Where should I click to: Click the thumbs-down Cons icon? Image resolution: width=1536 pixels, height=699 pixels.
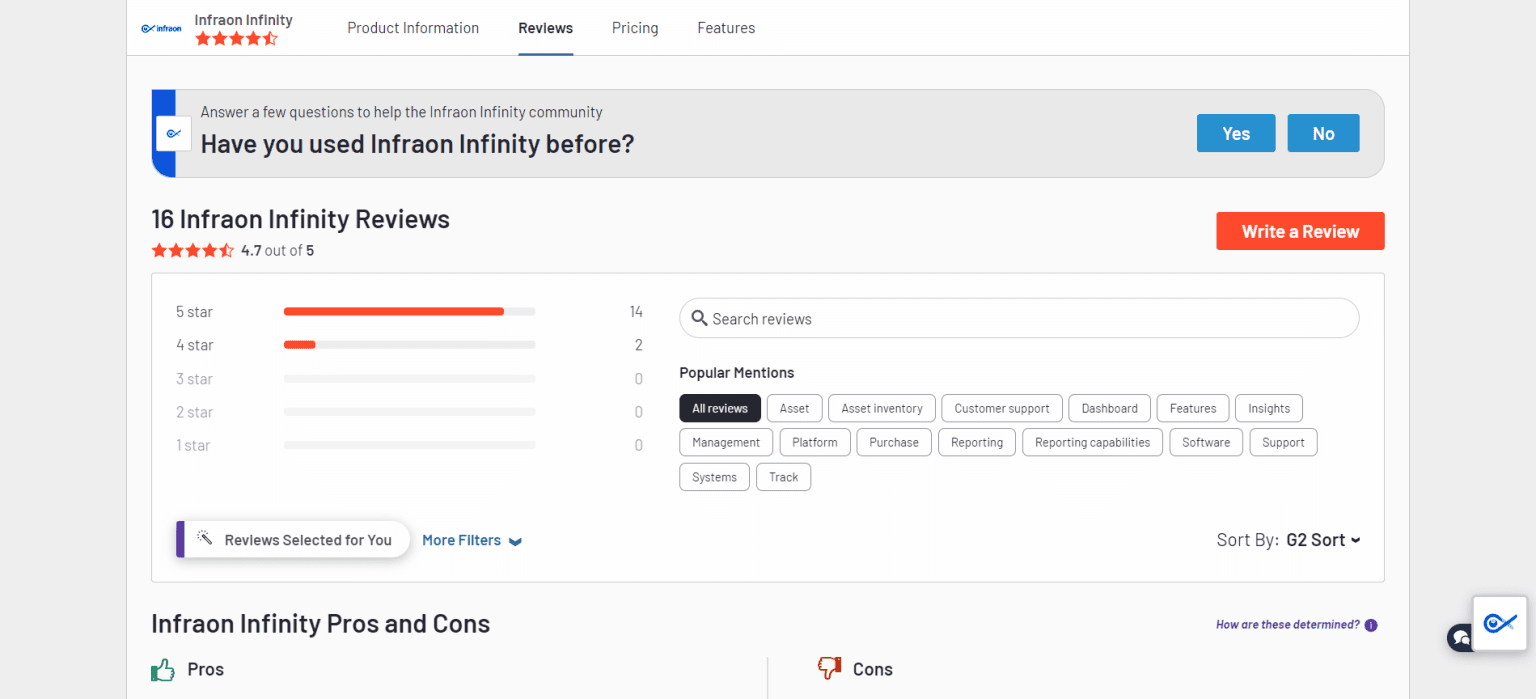pos(829,668)
